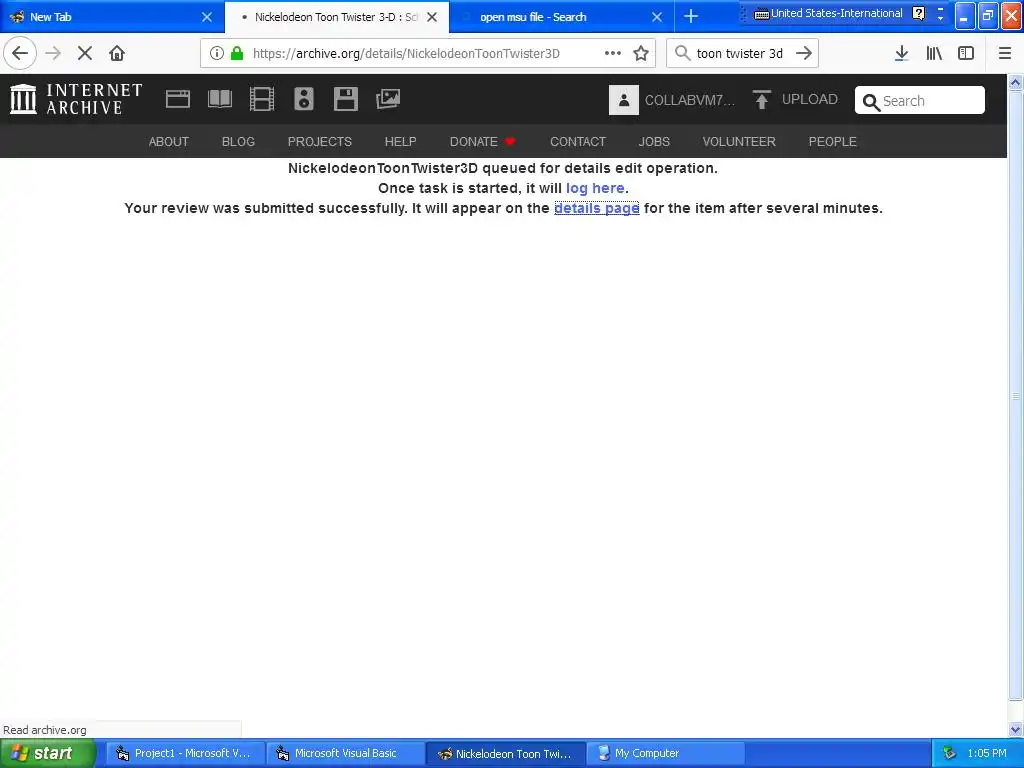Open the Internet Archive Texts book icon

pos(219,99)
